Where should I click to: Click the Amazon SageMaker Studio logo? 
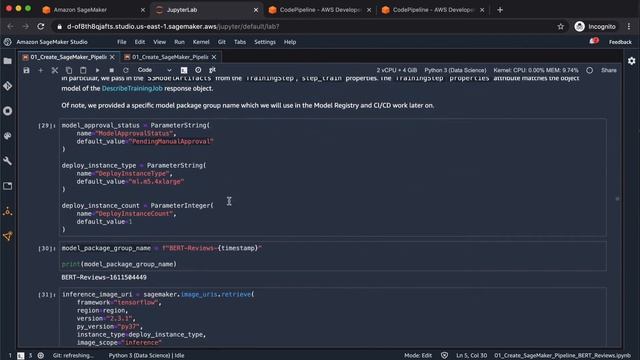(7, 42)
